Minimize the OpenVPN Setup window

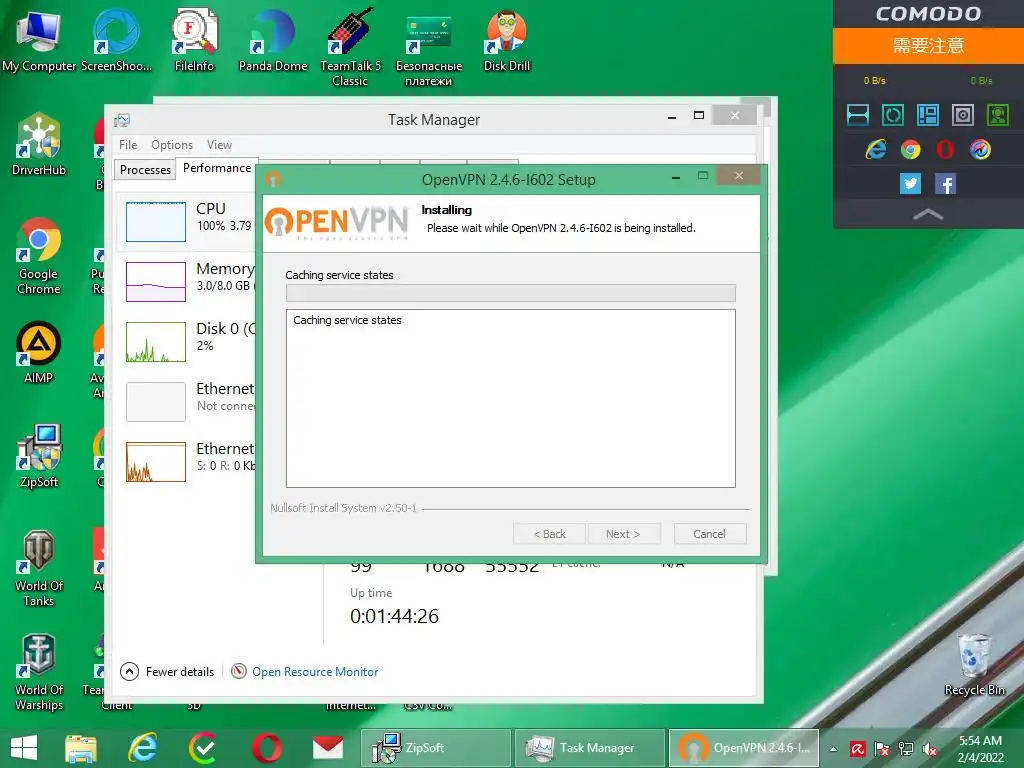coord(676,177)
